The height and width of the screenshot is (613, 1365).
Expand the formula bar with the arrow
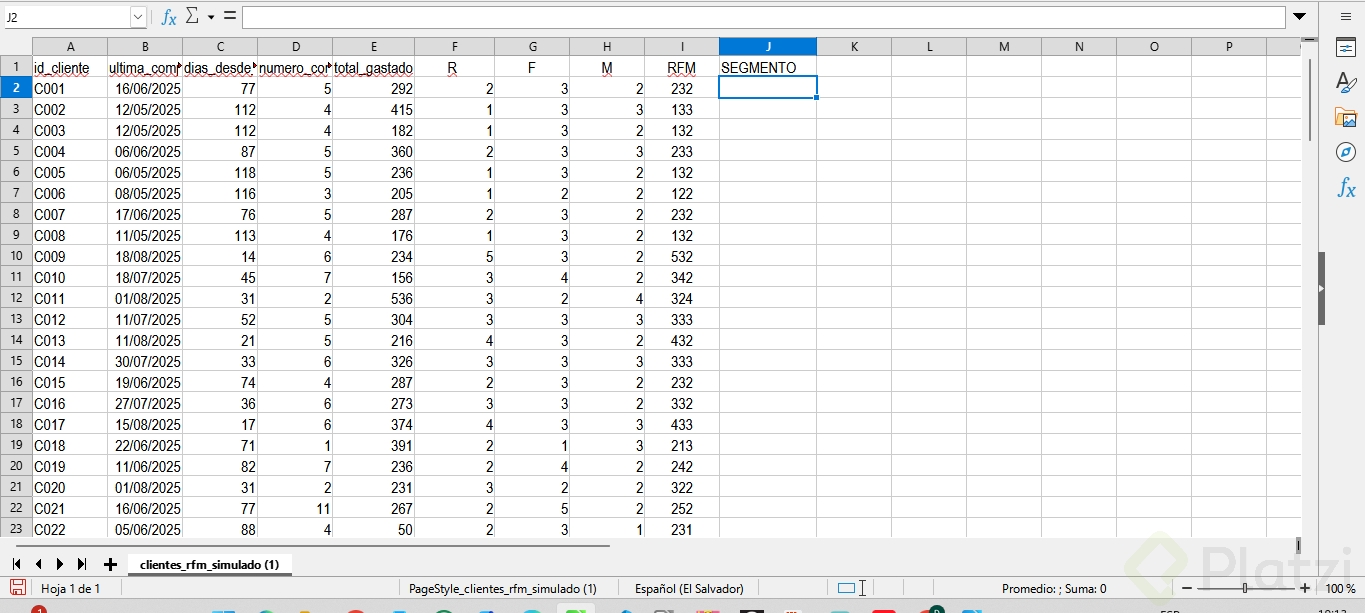coord(1299,16)
